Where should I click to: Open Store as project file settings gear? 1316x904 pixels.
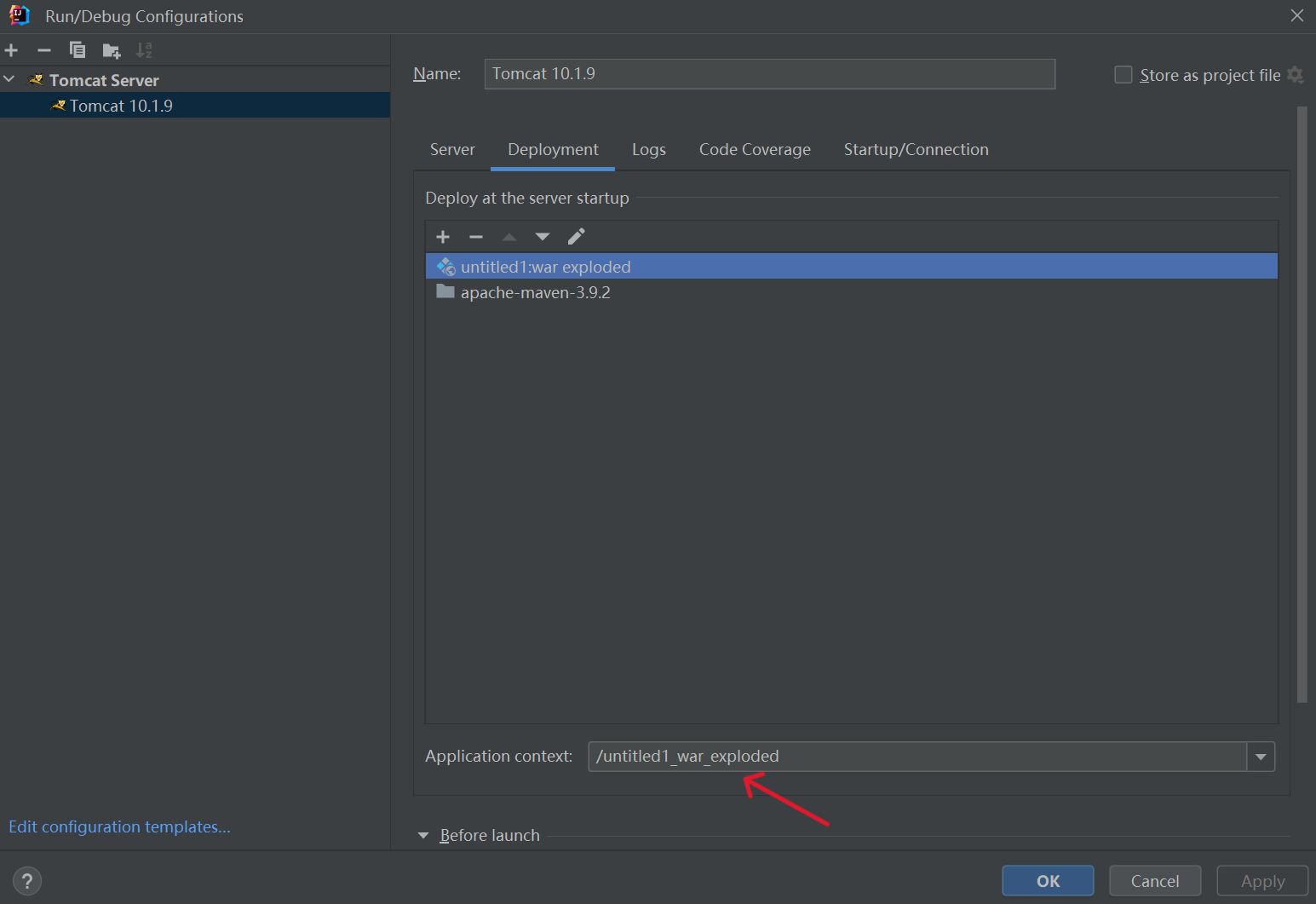(x=1296, y=75)
